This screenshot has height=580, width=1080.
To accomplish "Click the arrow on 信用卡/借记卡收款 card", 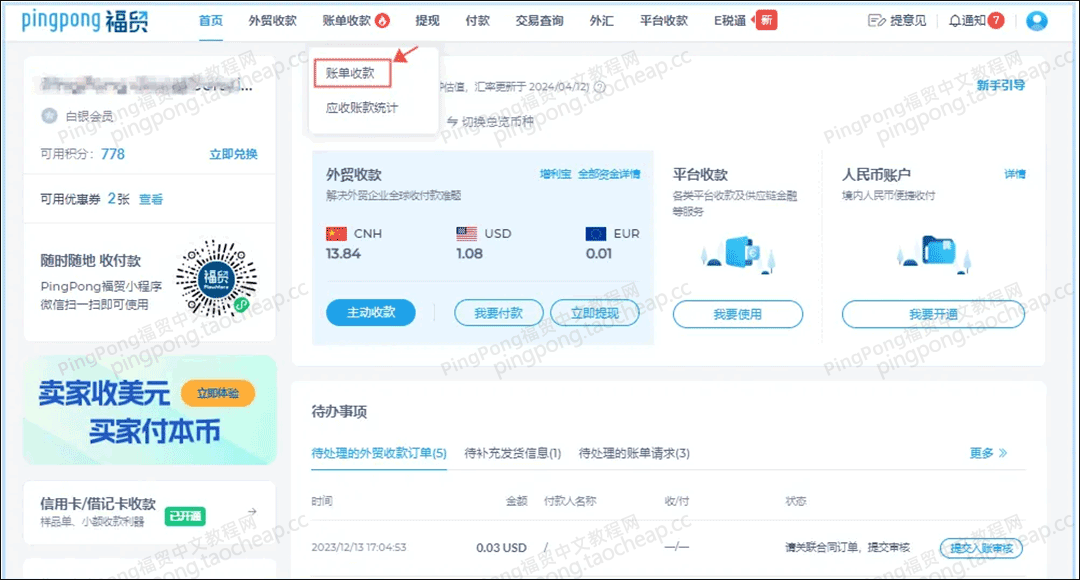I will click(252, 511).
